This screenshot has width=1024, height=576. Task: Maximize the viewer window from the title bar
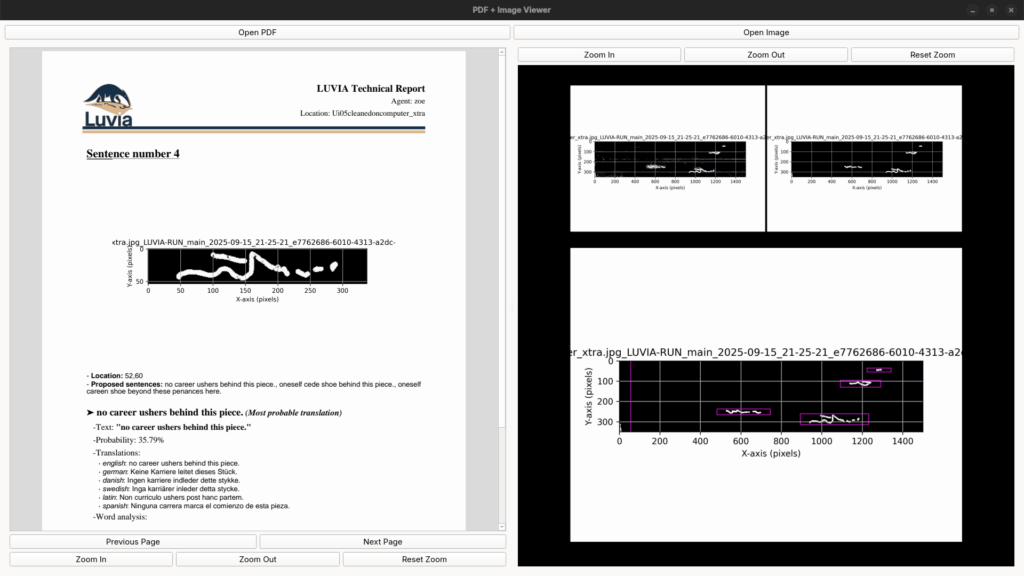pos(990,10)
